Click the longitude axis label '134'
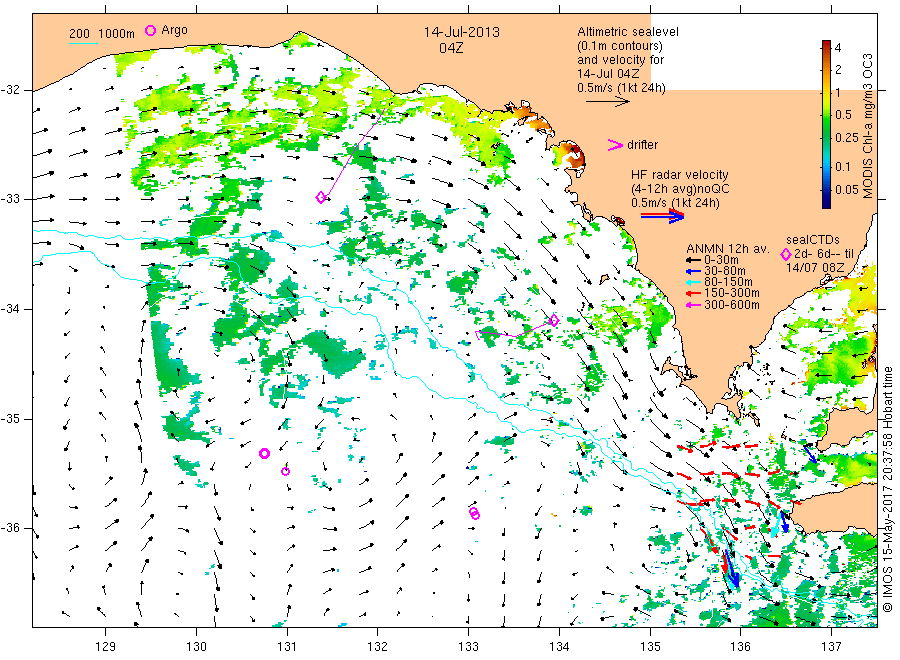The width and height of the screenshot is (900, 660). tap(559, 647)
